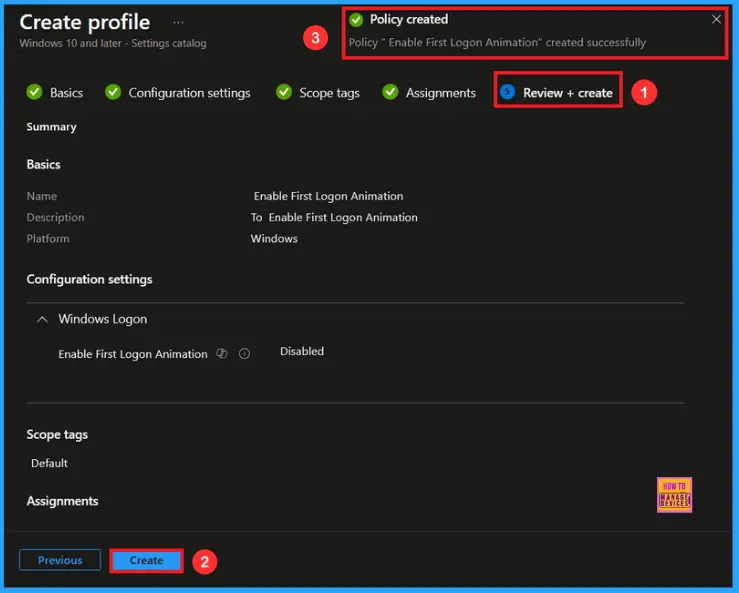Click the Windows Logon section heading text
Viewport: 739px width, 593px height.
102,319
